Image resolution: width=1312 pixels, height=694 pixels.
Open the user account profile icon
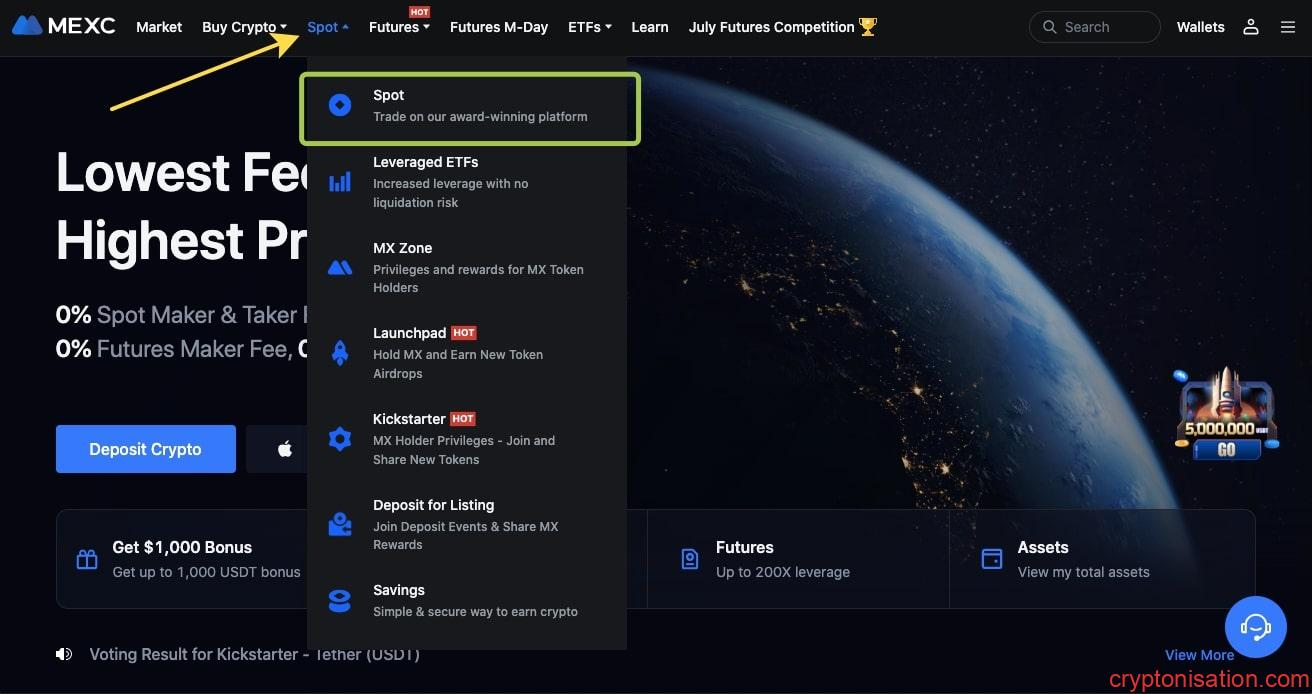[x=1250, y=27]
